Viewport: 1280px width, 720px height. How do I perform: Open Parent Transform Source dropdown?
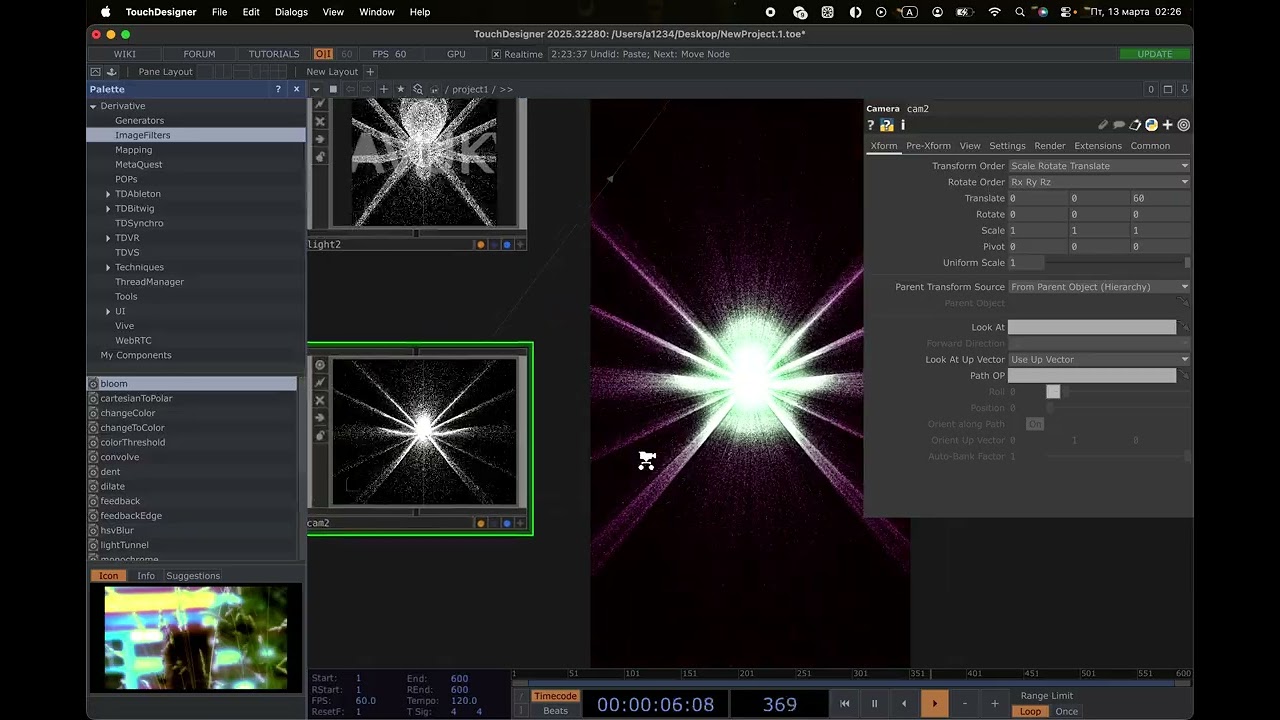pos(1099,287)
